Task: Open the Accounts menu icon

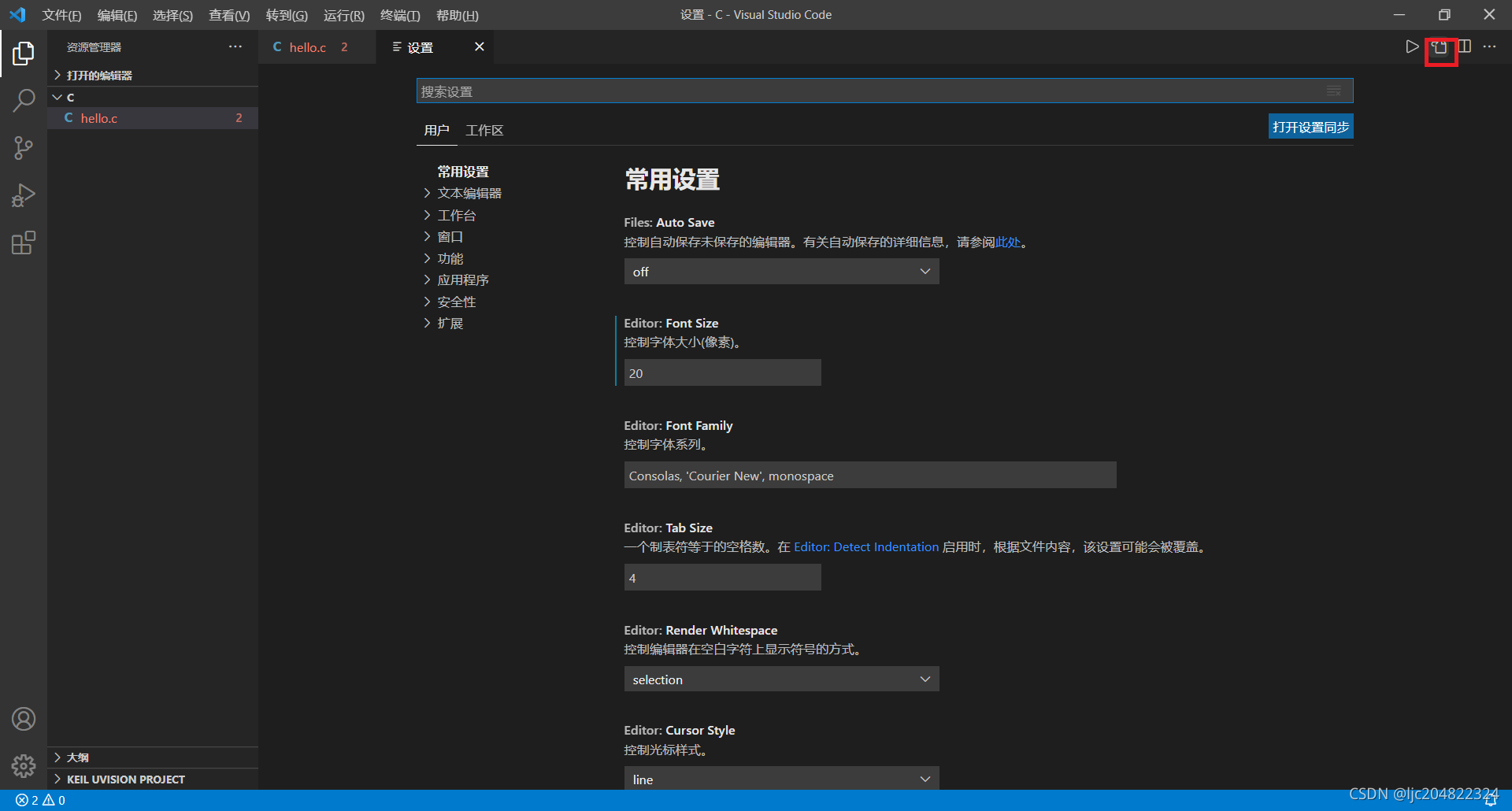Action: tap(24, 719)
